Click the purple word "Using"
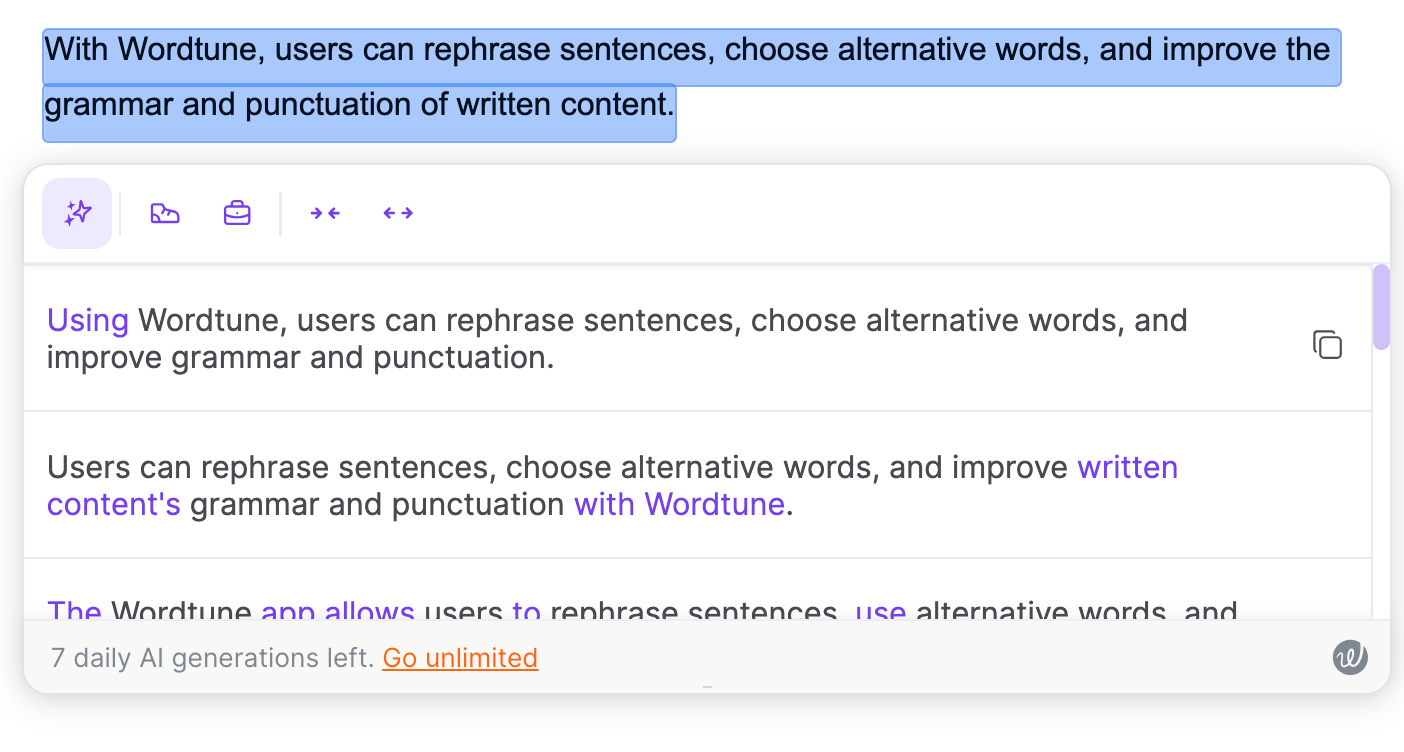This screenshot has height=752, width=1404. click(87, 319)
